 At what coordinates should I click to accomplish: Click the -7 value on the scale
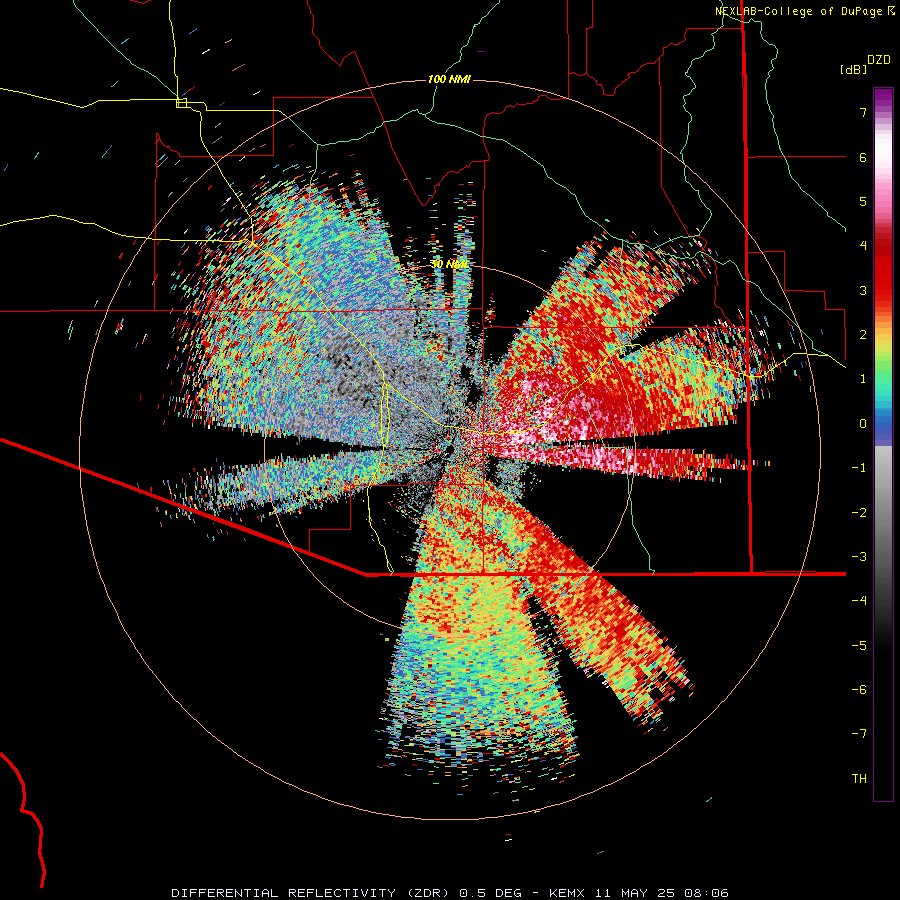[859, 734]
